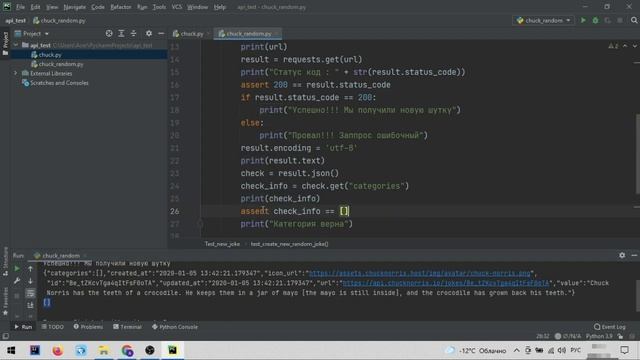
Task: Click the down stack trace arrow
Action: pyautogui.click(x=31, y=281)
